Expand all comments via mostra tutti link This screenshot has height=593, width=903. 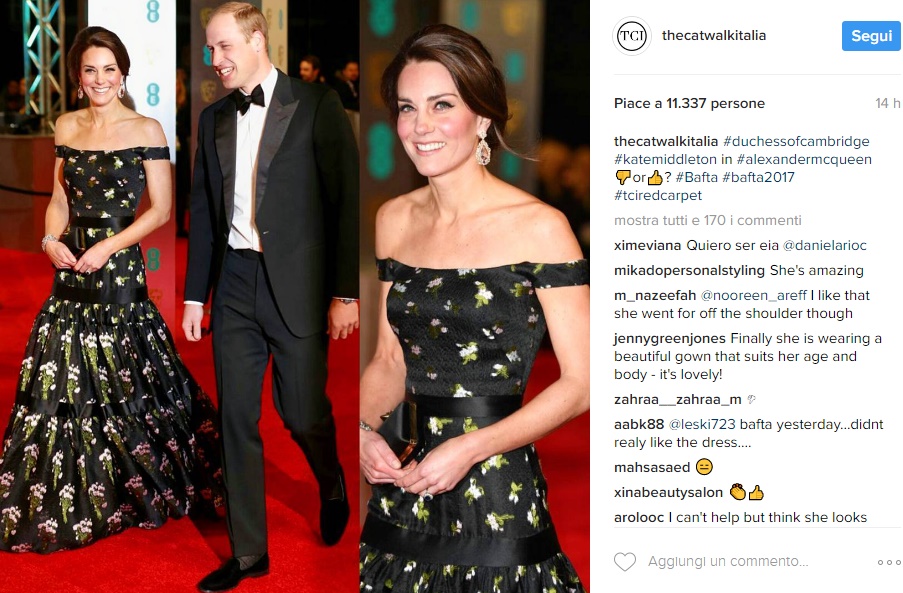[707, 221]
